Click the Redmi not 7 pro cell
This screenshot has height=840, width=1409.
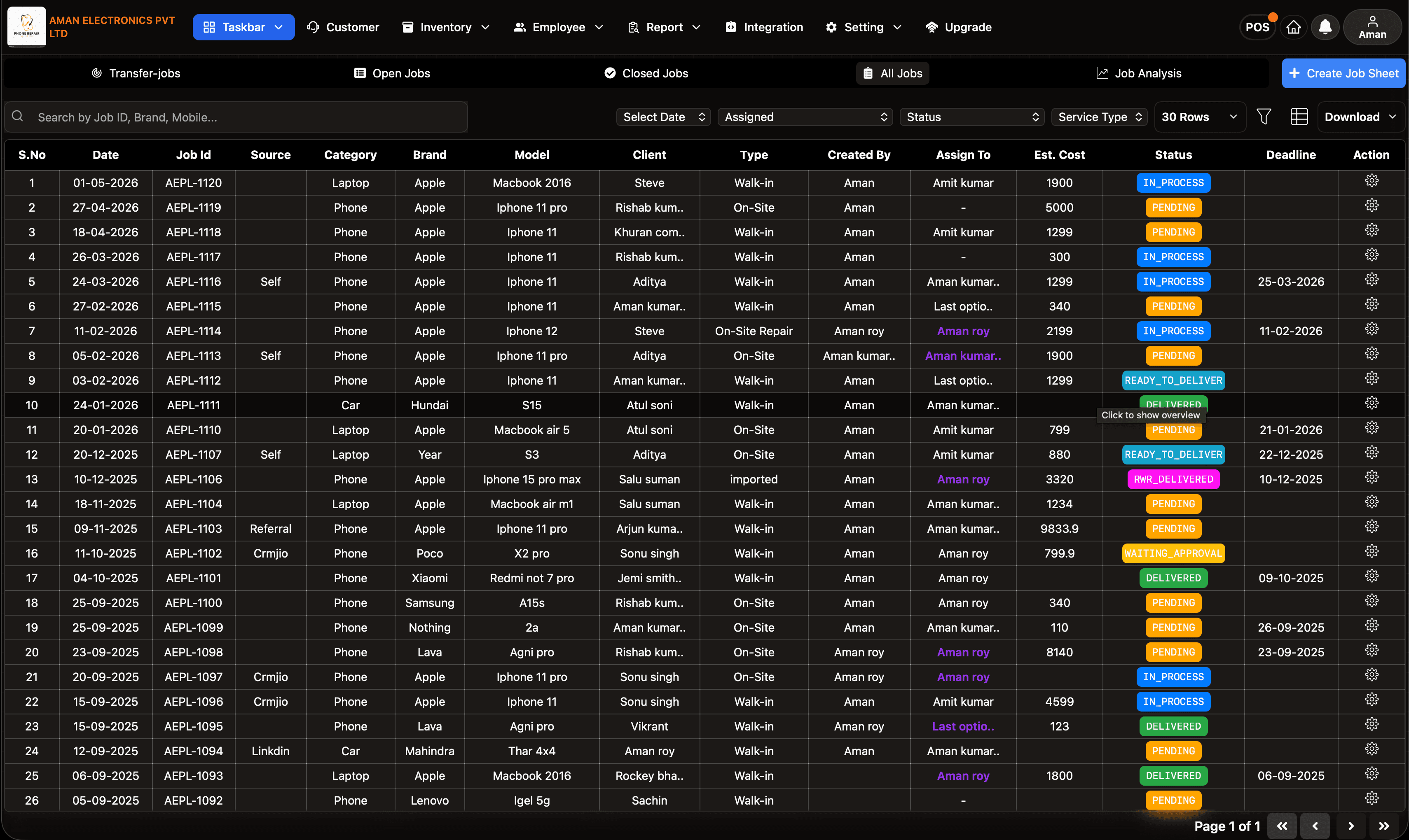tap(531, 578)
